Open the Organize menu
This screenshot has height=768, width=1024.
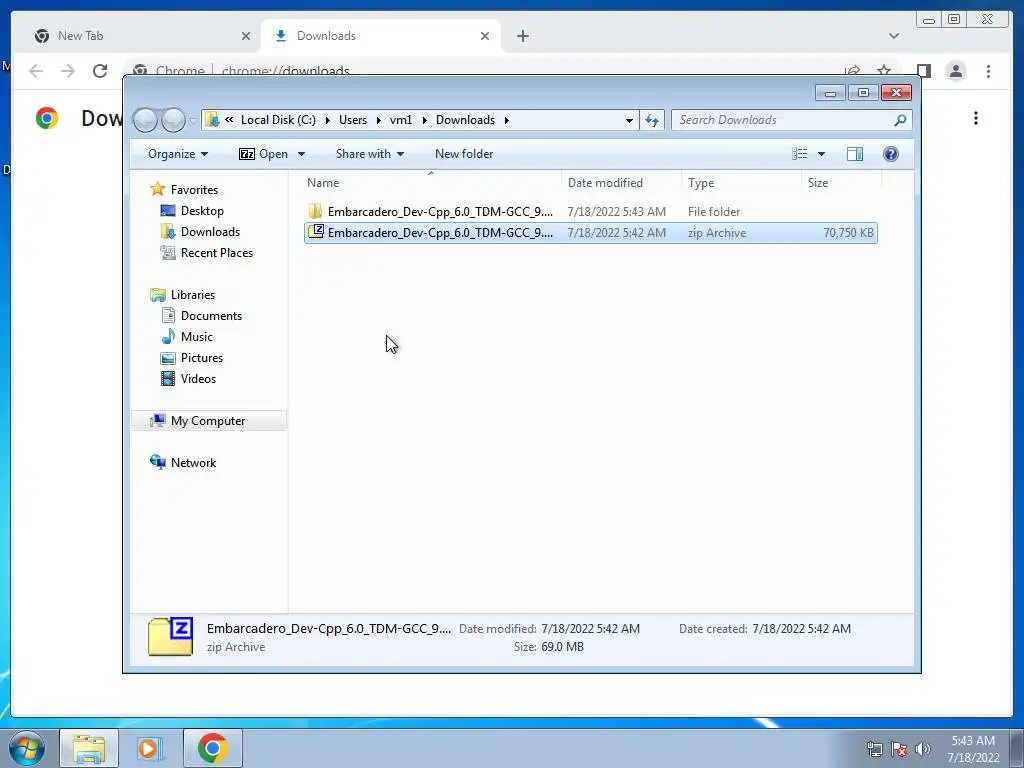[178, 153]
